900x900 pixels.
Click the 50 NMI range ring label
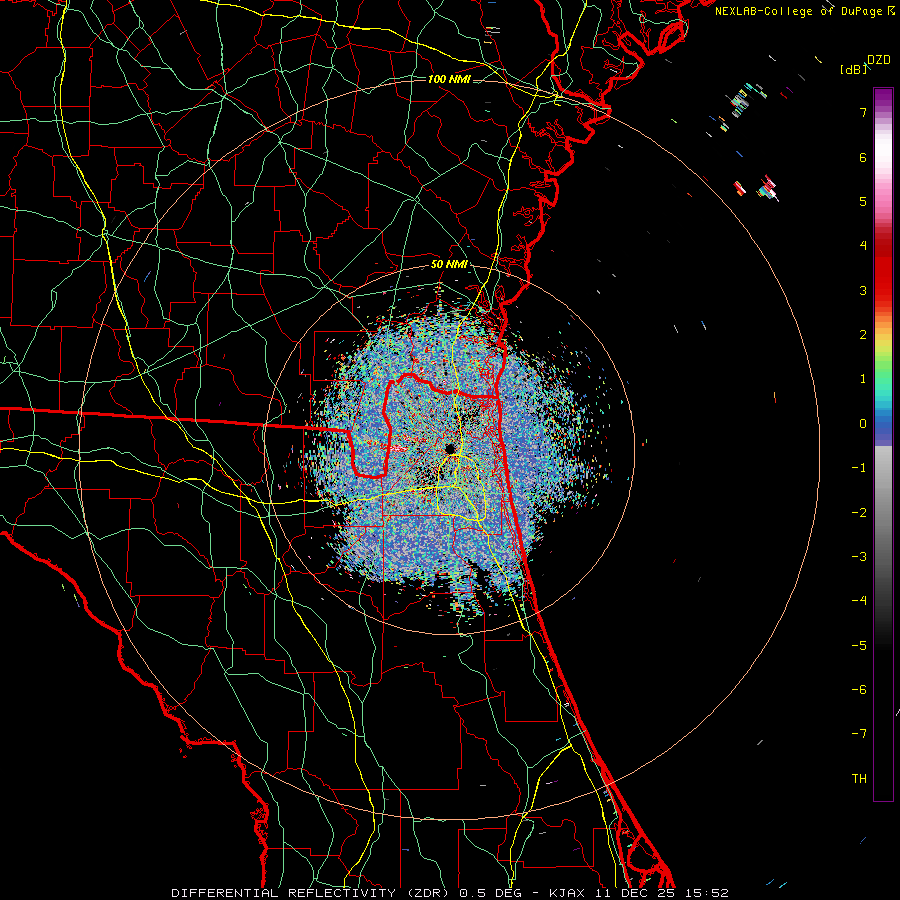[449, 264]
